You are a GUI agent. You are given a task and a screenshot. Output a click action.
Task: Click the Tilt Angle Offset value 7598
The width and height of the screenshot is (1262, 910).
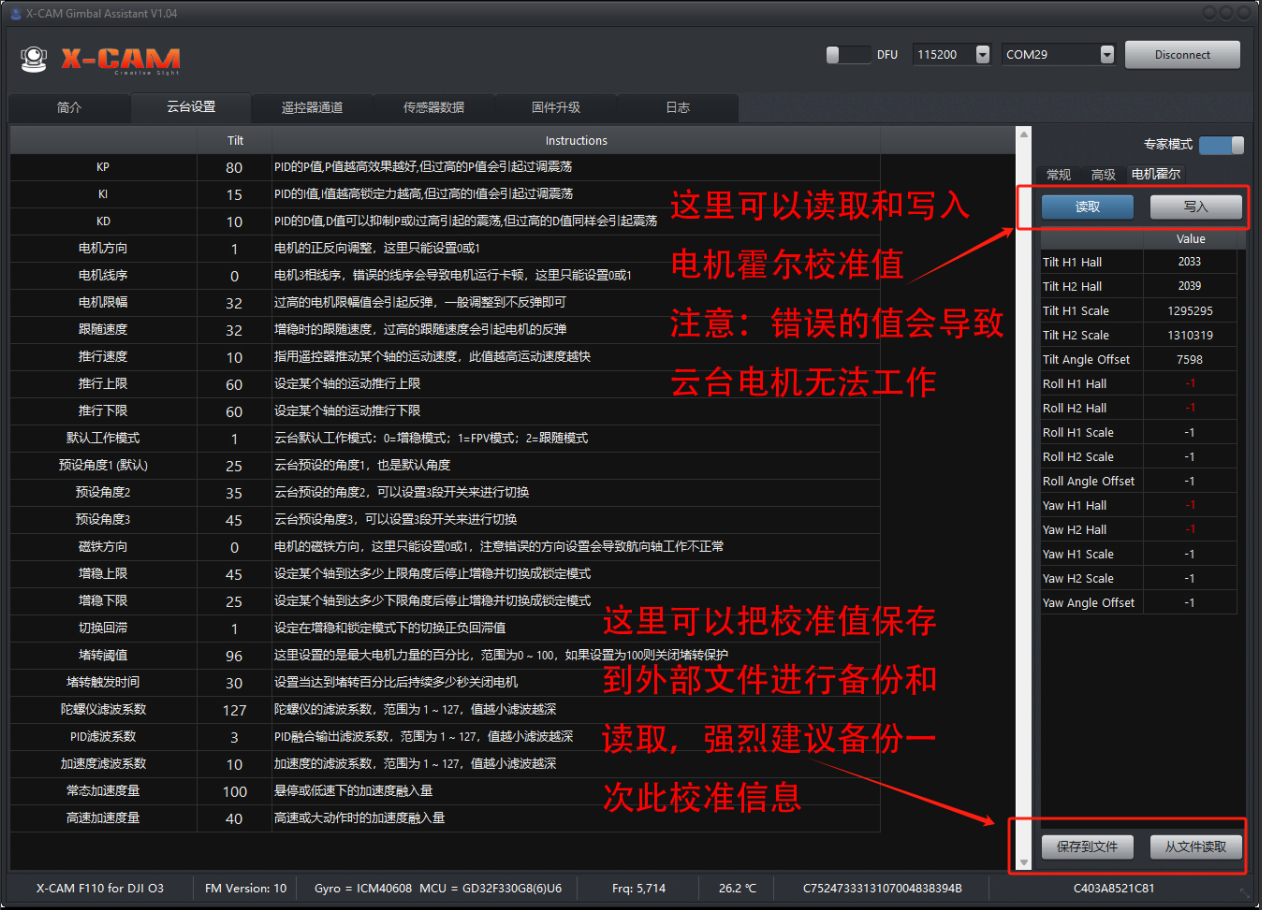(x=1189, y=359)
